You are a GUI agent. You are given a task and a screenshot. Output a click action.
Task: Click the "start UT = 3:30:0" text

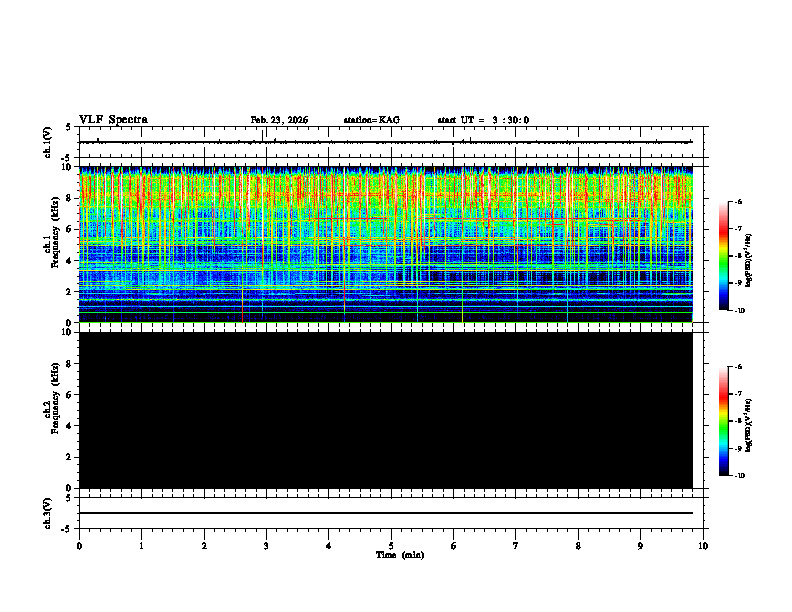[483, 120]
